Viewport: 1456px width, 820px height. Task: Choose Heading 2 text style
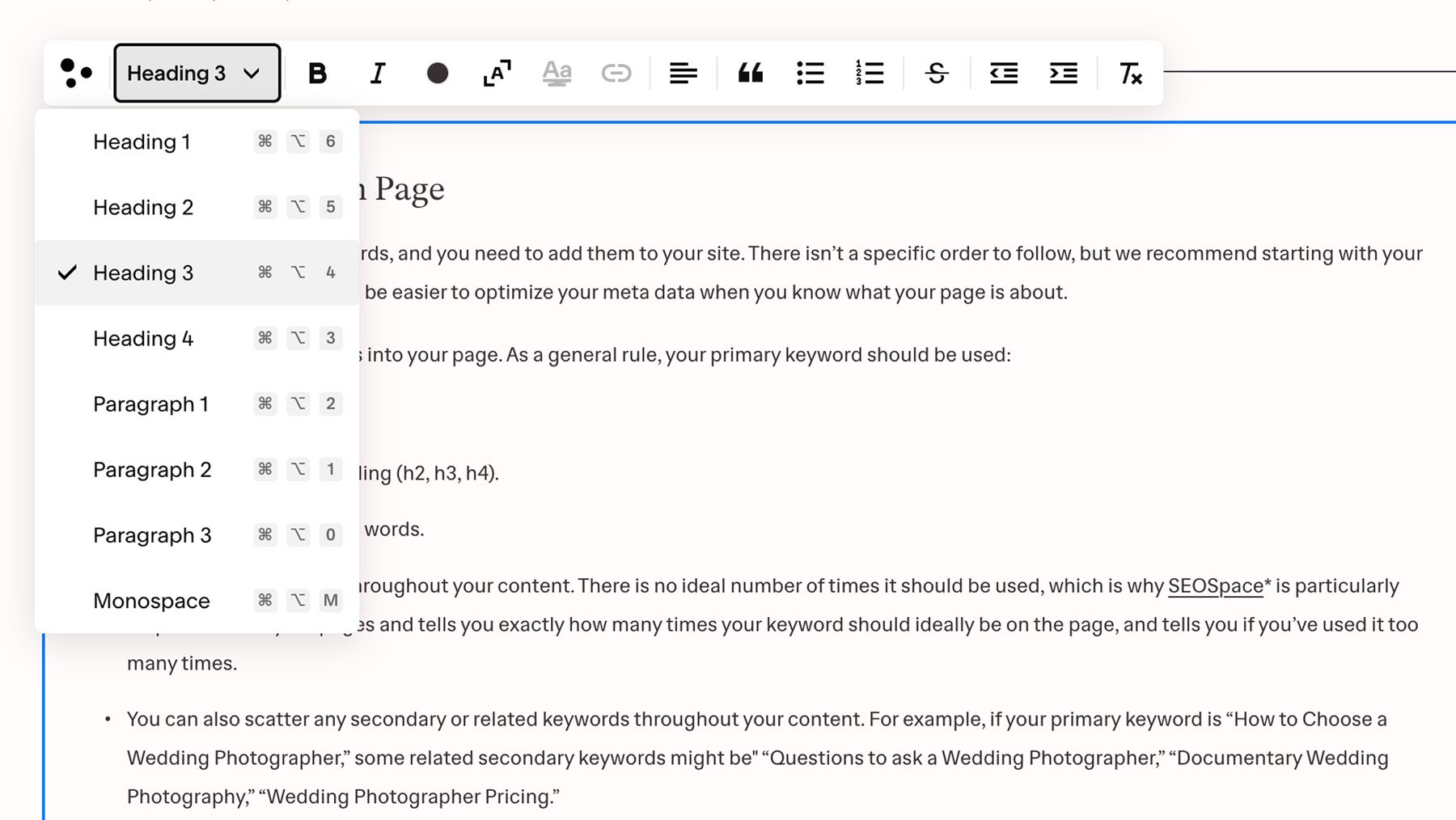click(197, 207)
